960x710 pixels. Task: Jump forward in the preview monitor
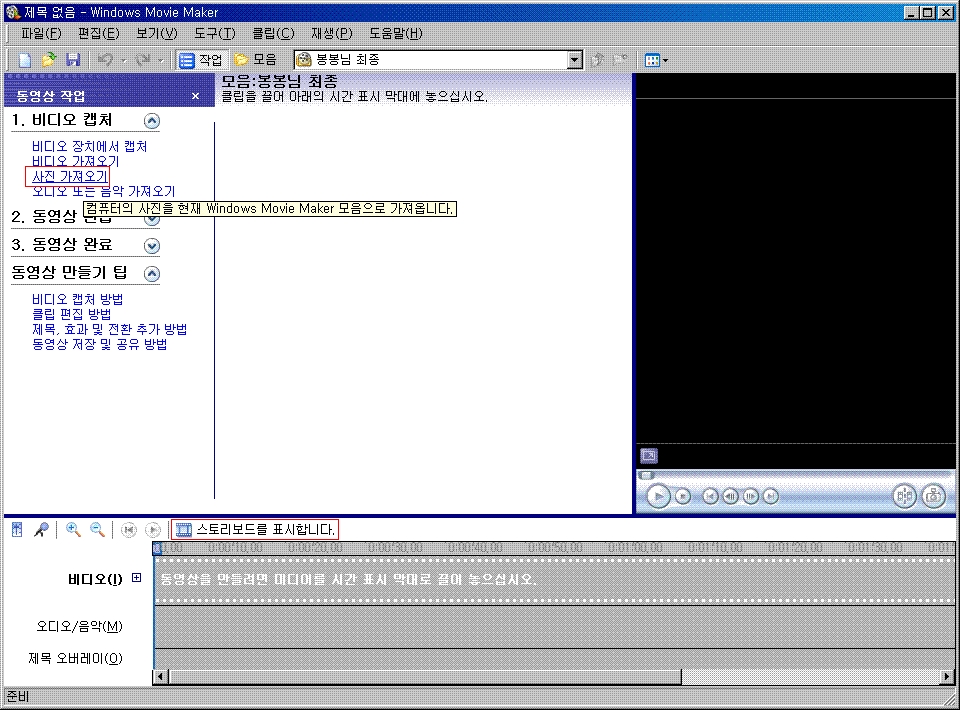tap(771, 496)
